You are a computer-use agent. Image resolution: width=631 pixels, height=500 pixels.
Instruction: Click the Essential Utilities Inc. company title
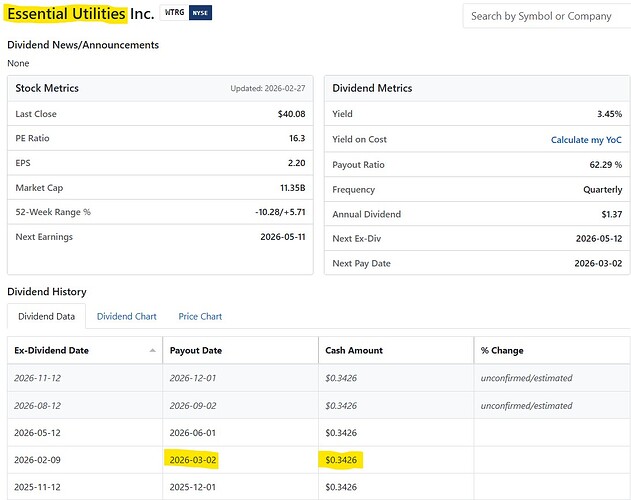point(80,14)
